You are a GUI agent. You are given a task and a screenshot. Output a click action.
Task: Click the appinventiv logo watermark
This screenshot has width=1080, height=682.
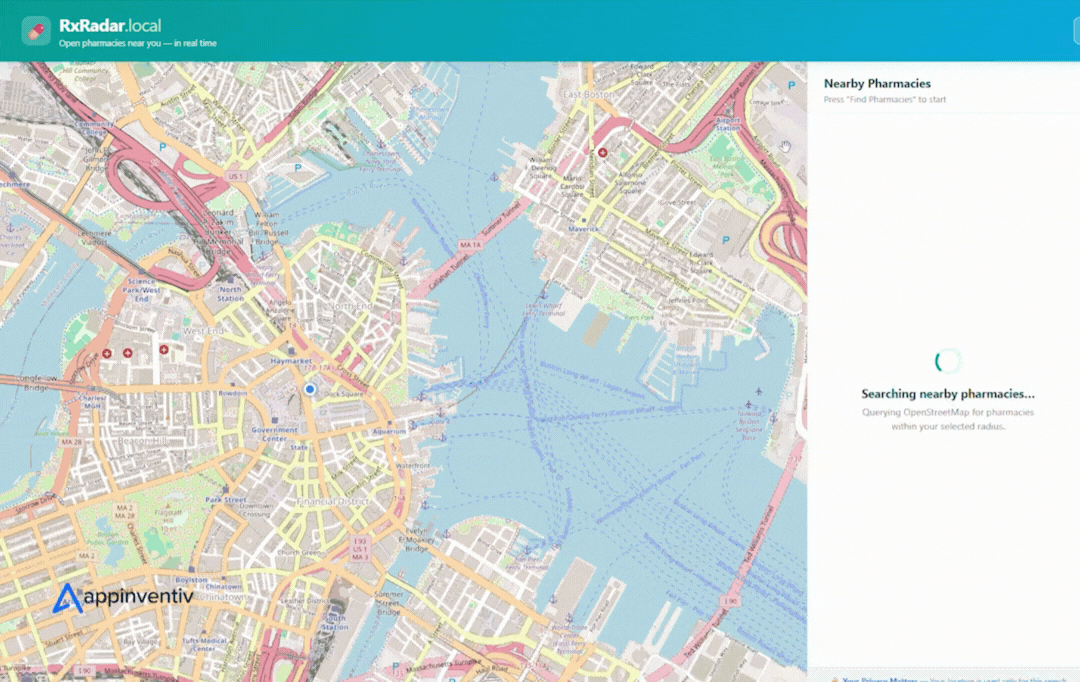coord(123,598)
